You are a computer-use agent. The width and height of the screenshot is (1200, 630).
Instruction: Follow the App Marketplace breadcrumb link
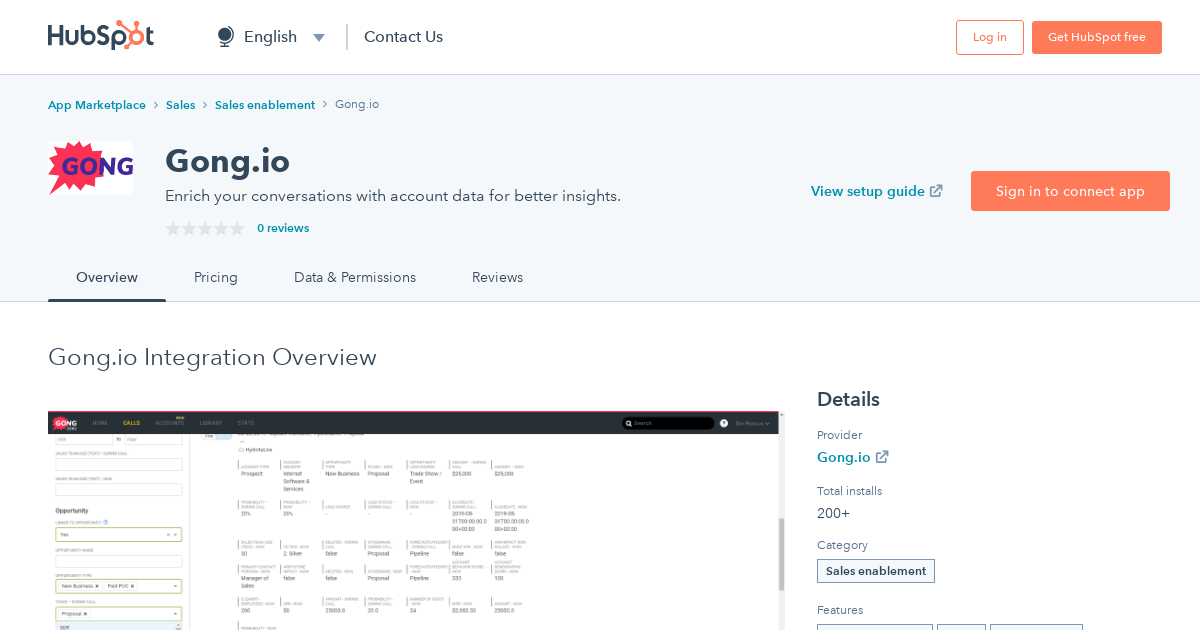tap(96, 104)
